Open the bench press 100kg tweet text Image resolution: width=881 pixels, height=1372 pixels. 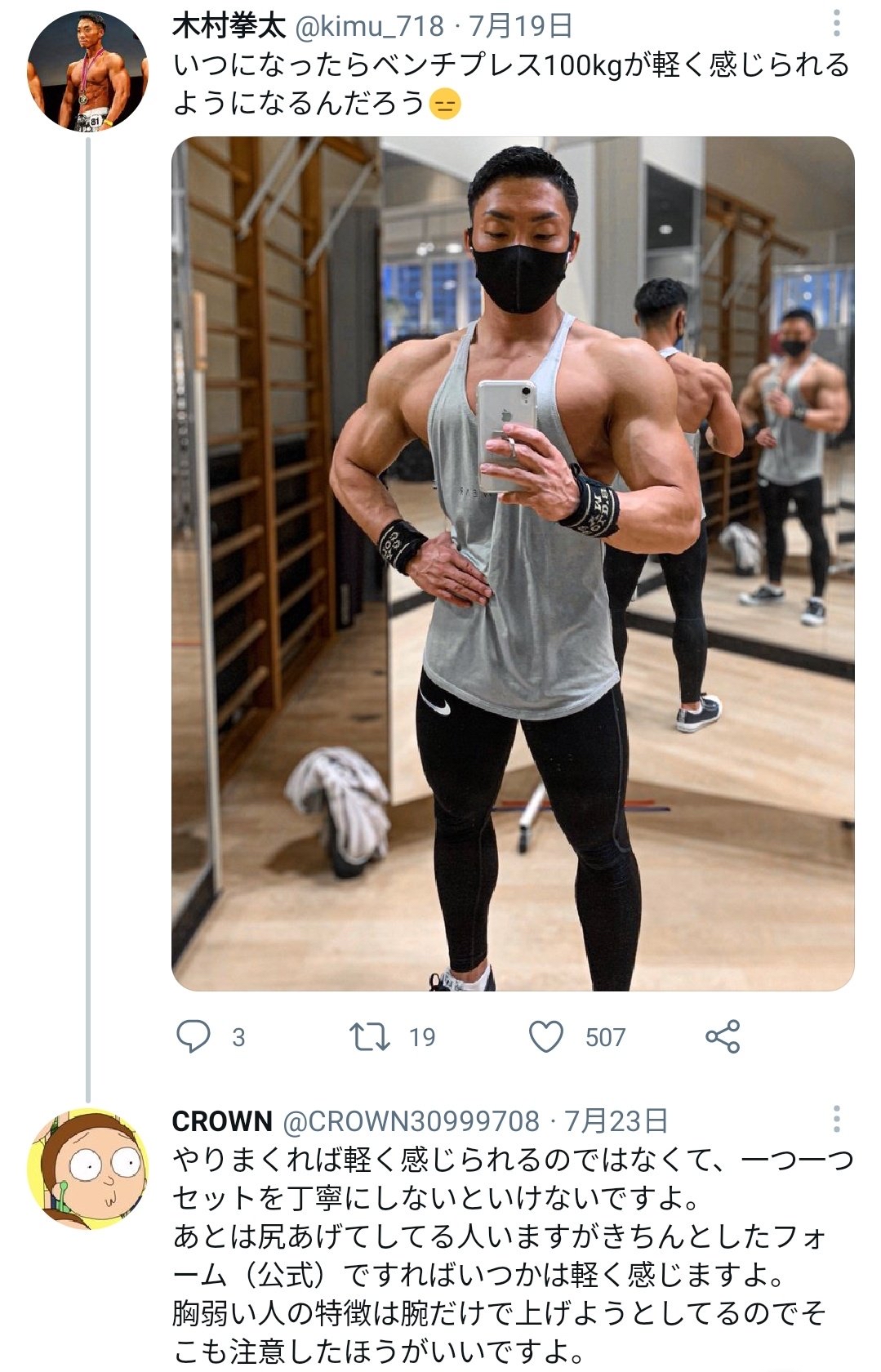click(x=511, y=84)
